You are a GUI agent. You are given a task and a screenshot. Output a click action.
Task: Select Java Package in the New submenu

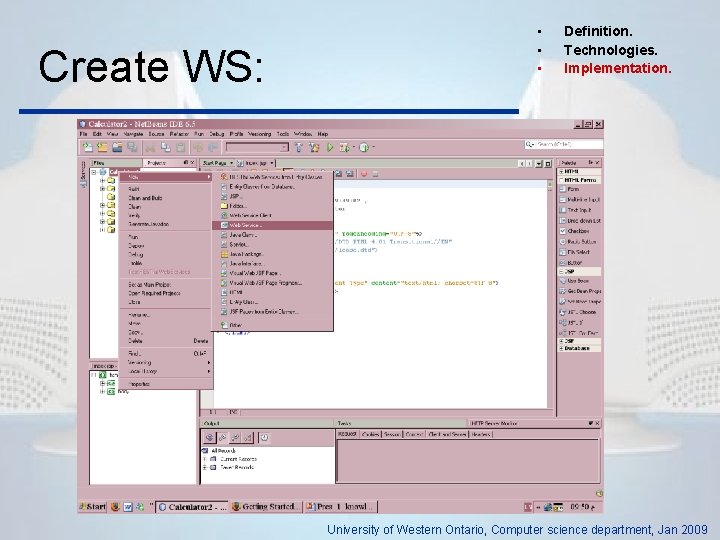272,254
